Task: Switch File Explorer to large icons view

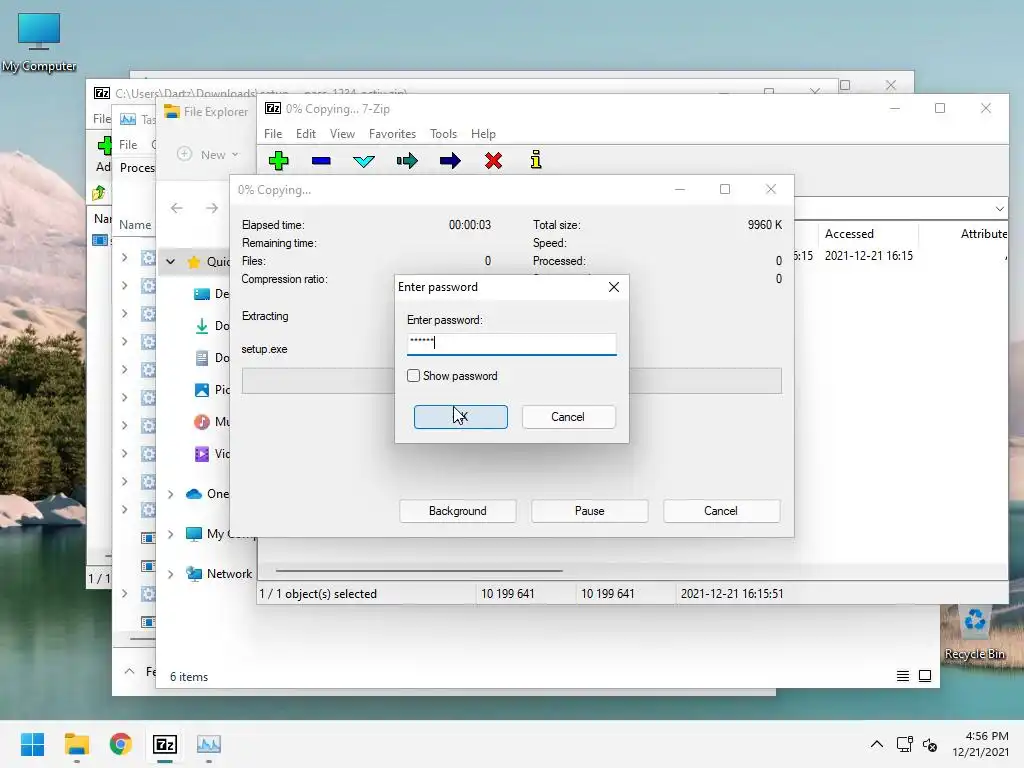Action: click(x=925, y=676)
